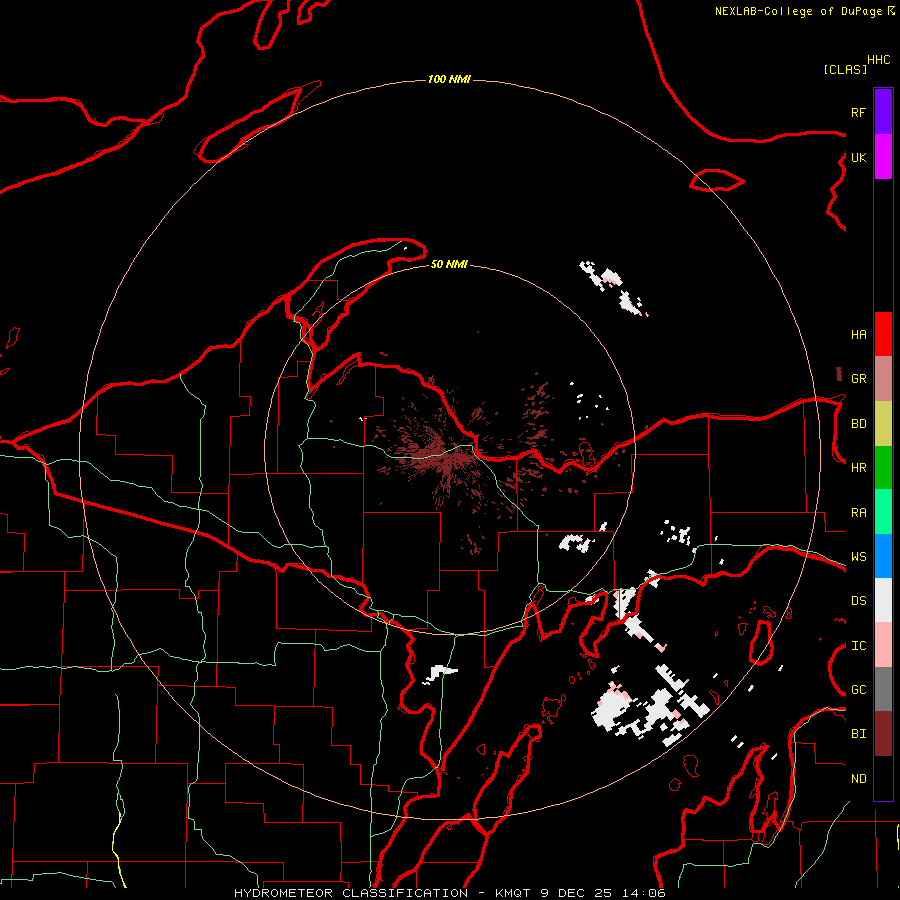
Task: Click the 50 NMI range ring label
Action: pos(449,264)
